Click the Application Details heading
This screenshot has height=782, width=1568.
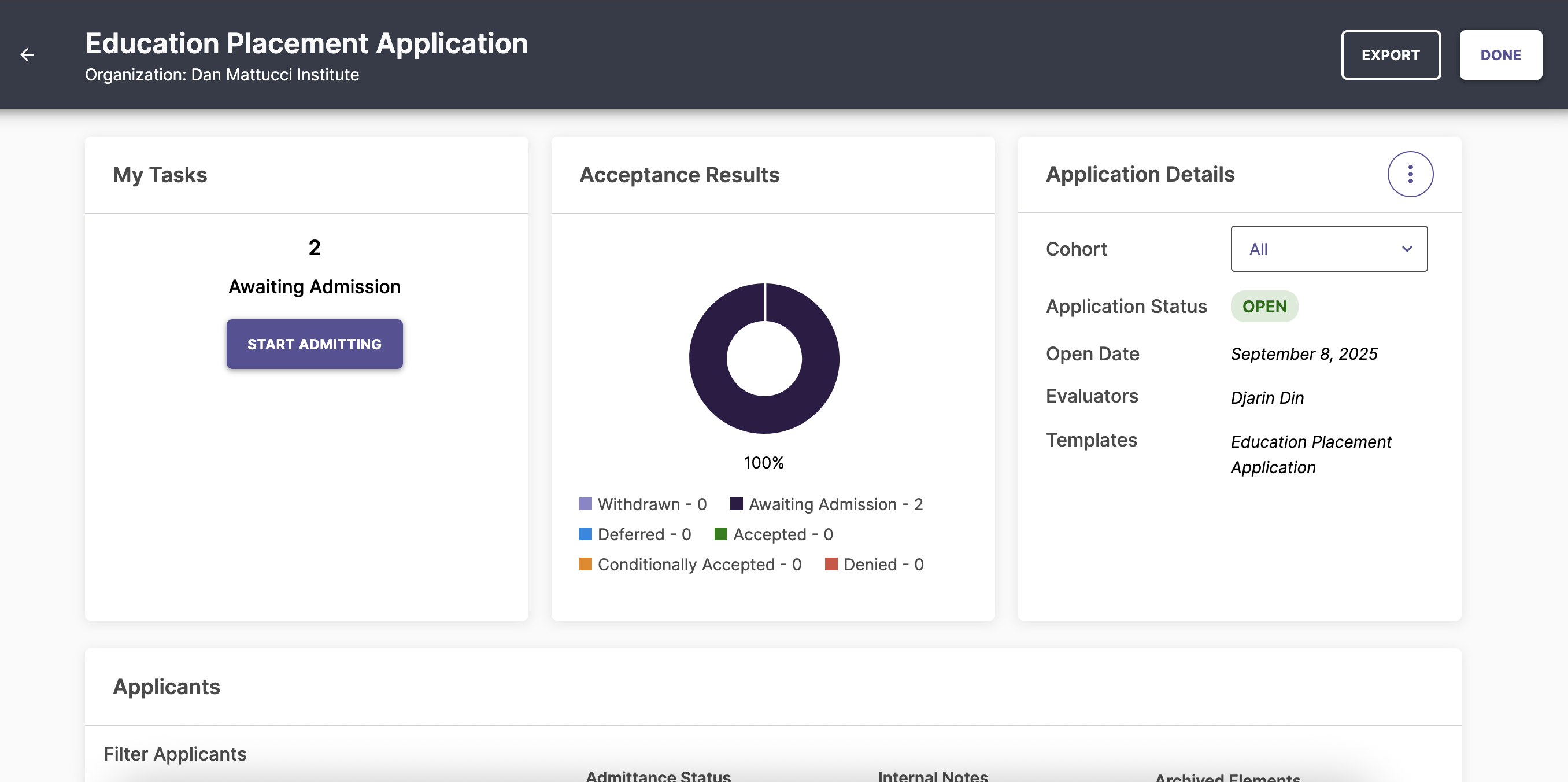point(1140,174)
